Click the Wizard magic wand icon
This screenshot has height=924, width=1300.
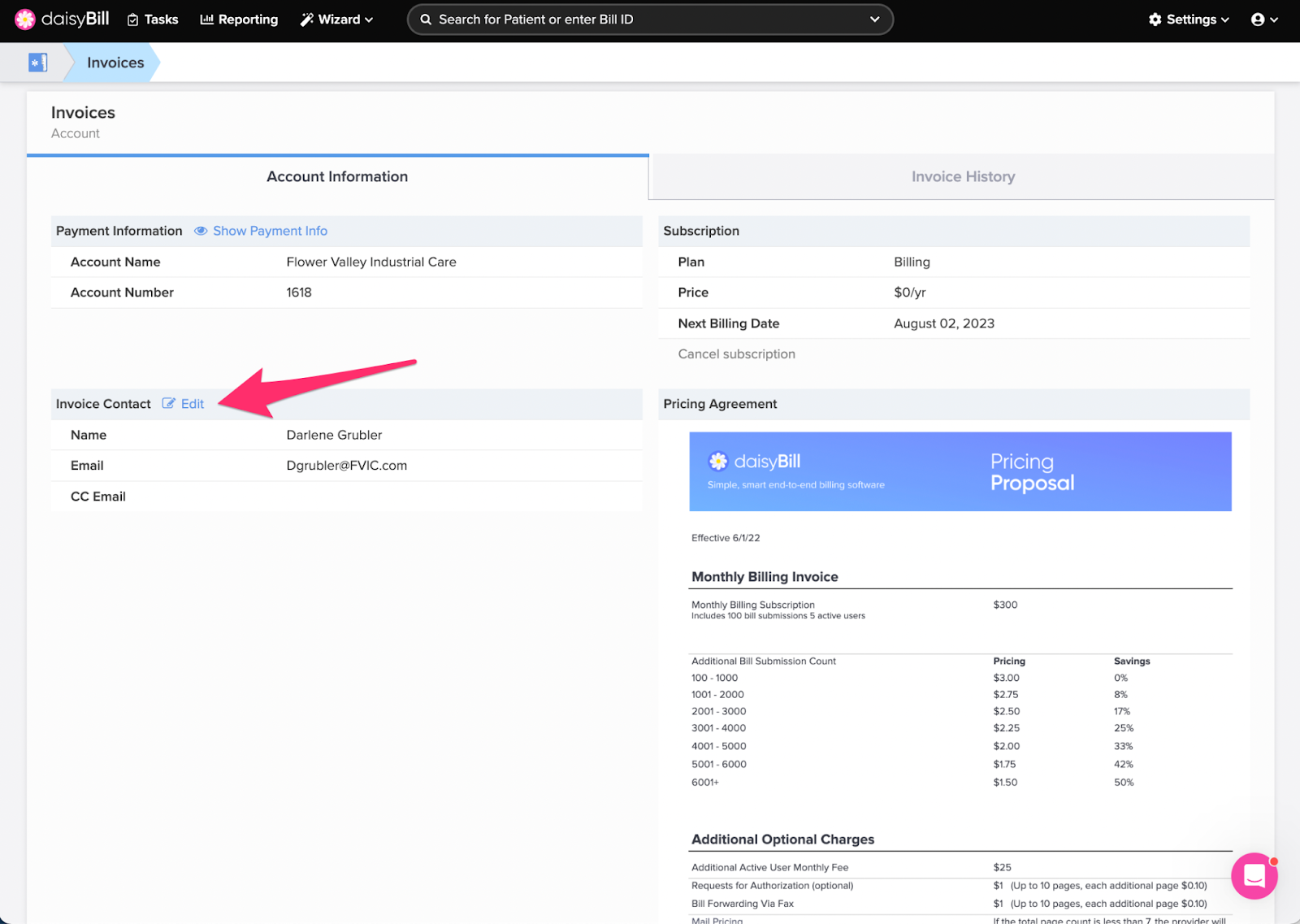(305, 19)
